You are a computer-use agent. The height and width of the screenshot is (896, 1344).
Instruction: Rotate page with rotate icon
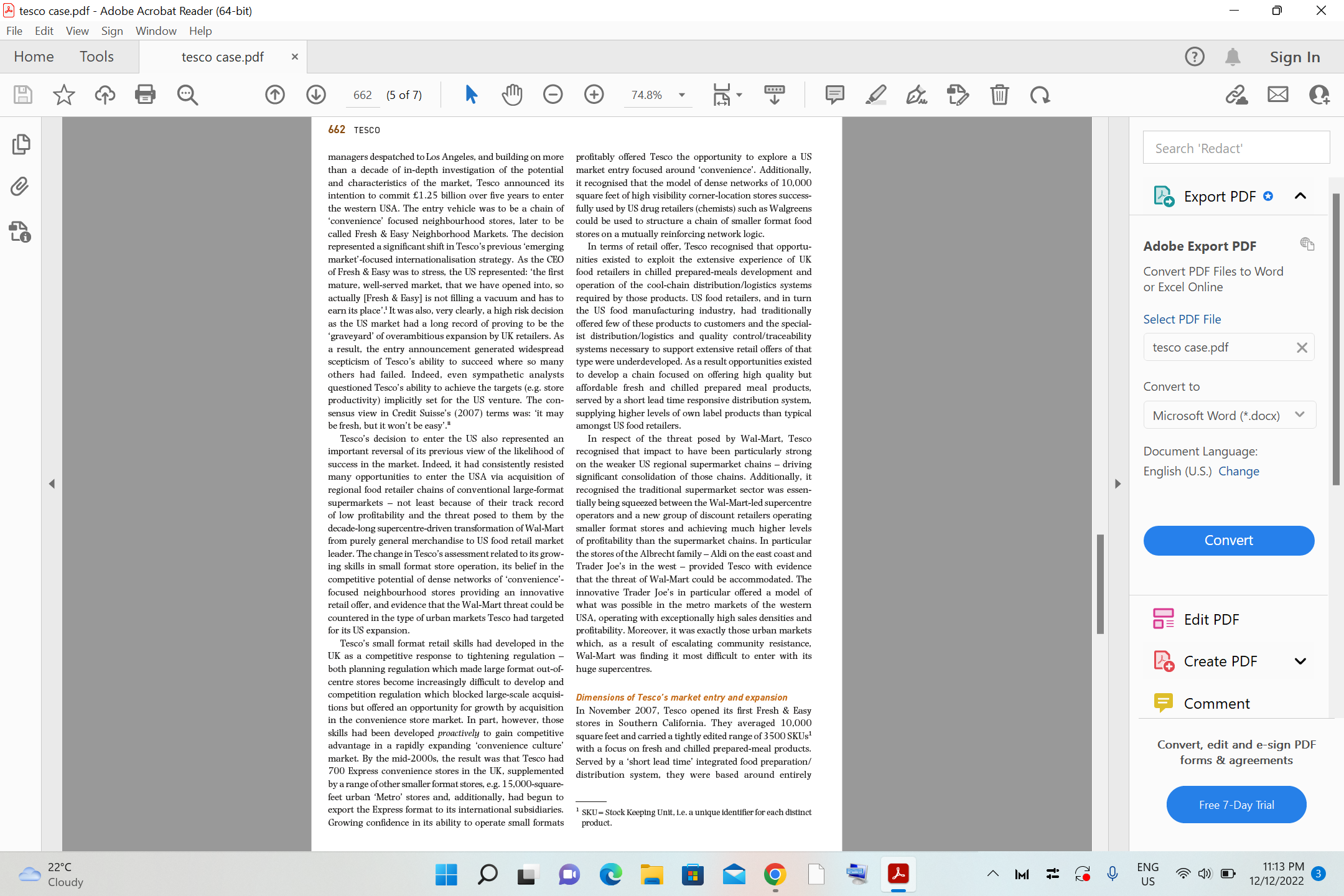click(1040, 95)
